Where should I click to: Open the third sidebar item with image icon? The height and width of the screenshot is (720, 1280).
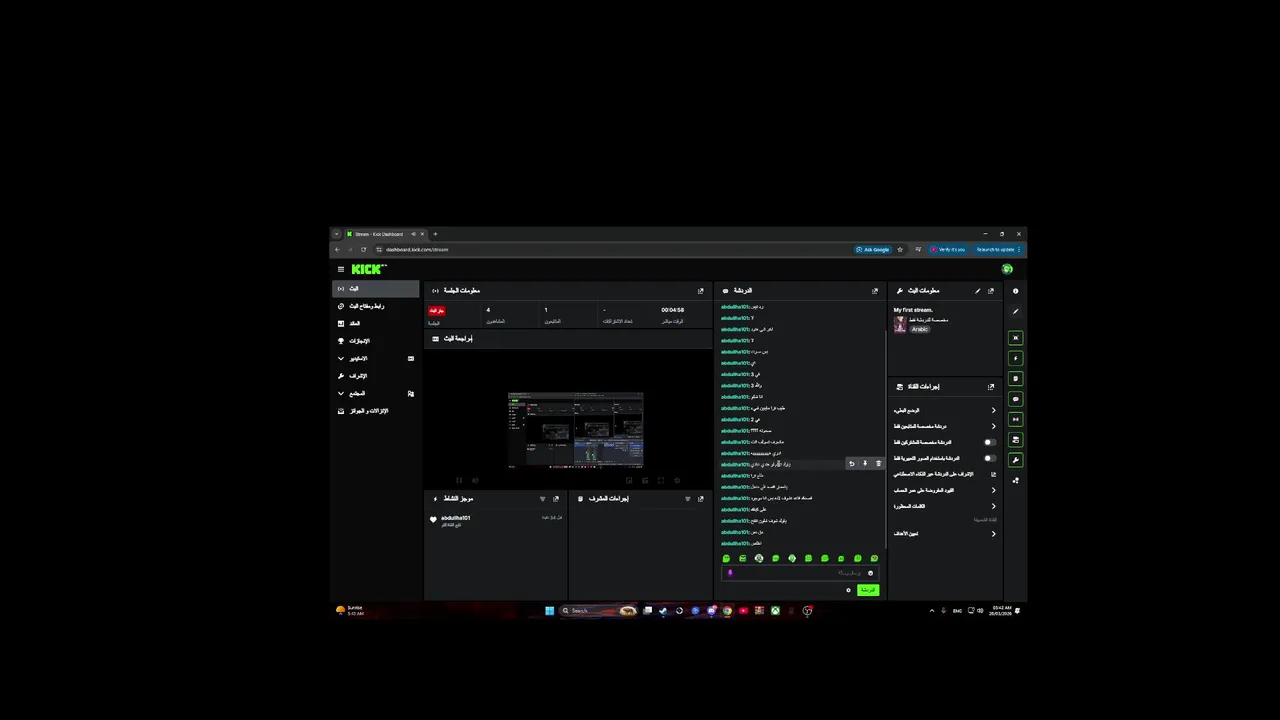pos(376,323)
